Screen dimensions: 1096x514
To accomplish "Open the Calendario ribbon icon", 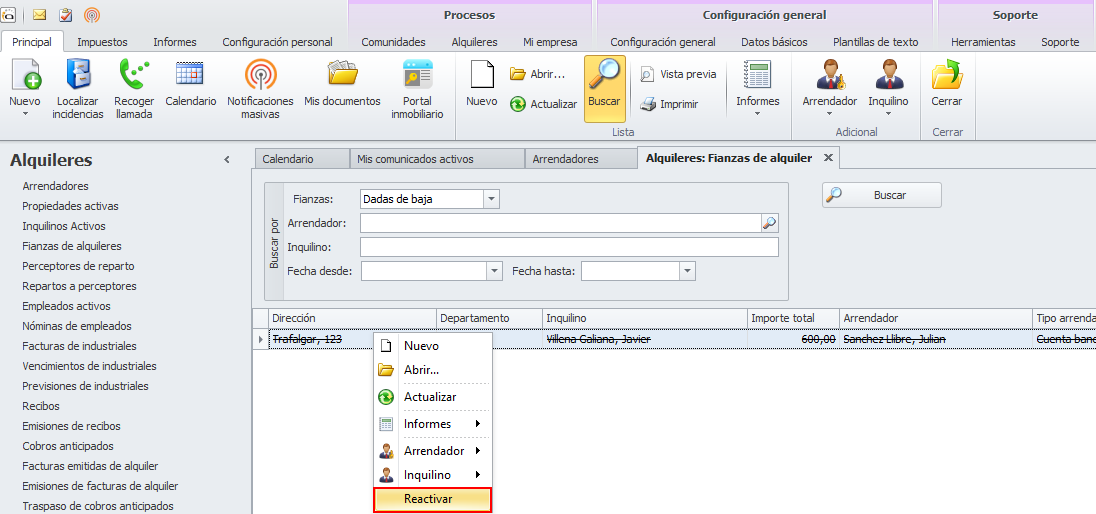I will [190, 76].
